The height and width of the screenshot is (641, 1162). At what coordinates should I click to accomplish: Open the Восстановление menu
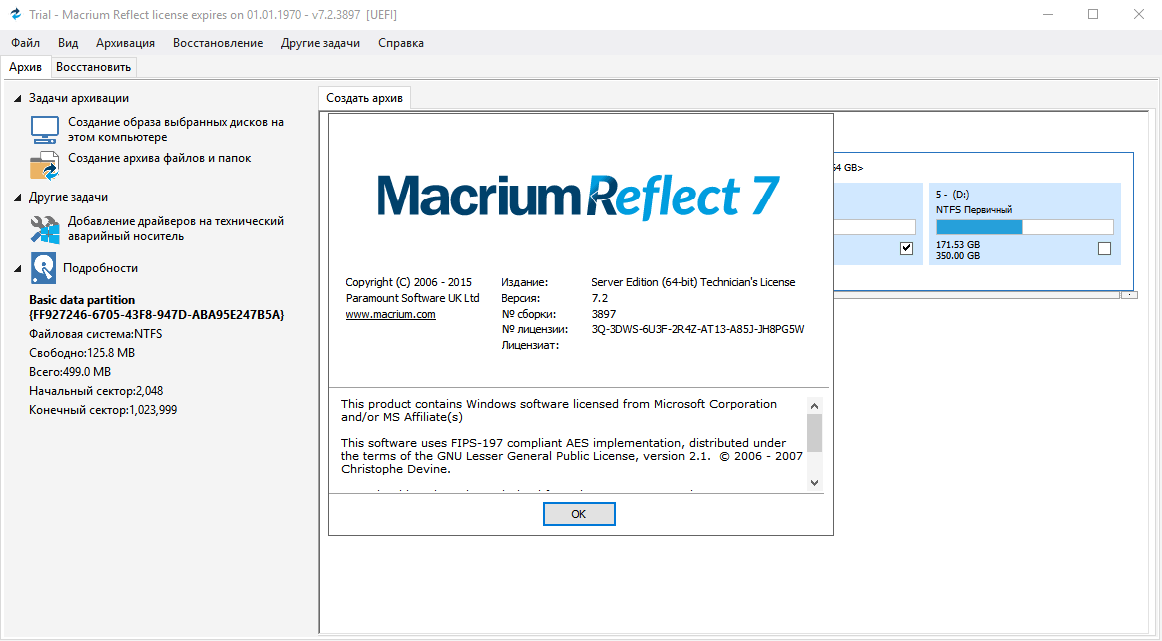tap(218, 43)
